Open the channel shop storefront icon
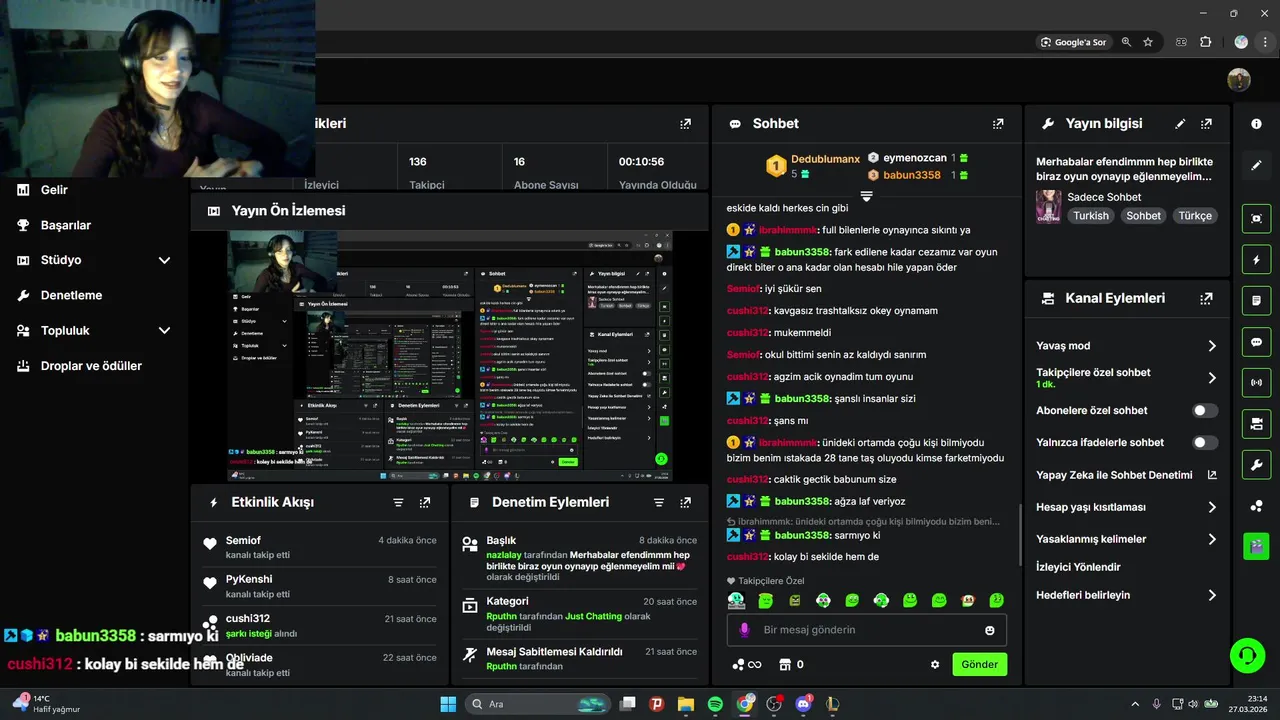Viewport: 1280px width, 720px height. click(x=785, y=664)
